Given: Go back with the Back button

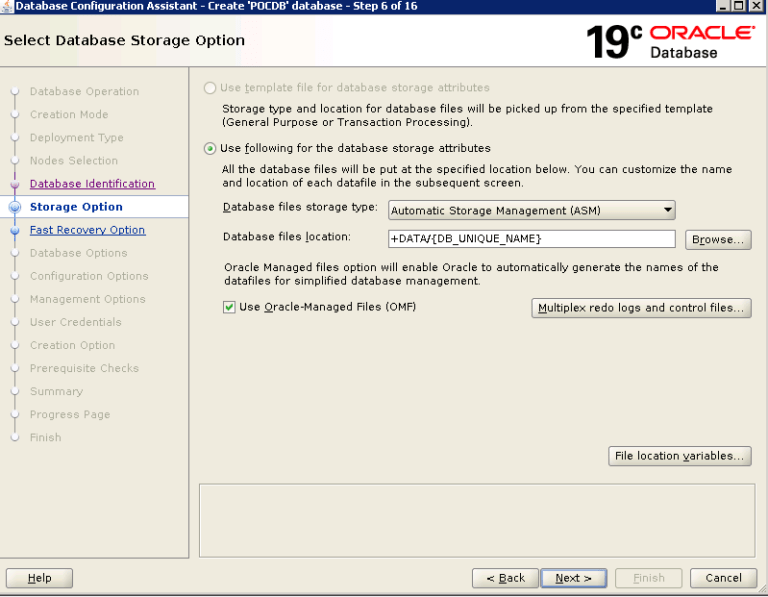Looking at the screenshot, I should coord(505,578).
